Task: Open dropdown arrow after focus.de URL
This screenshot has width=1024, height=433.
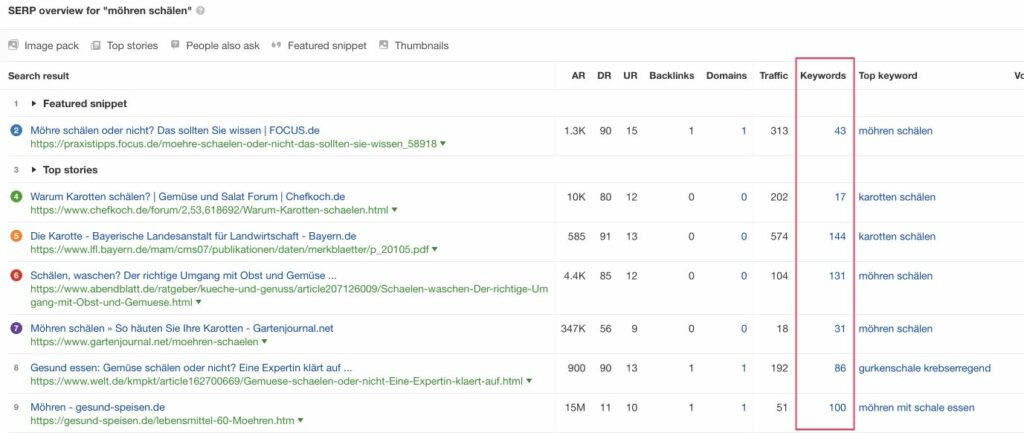Action: click(x=443, y=144)
